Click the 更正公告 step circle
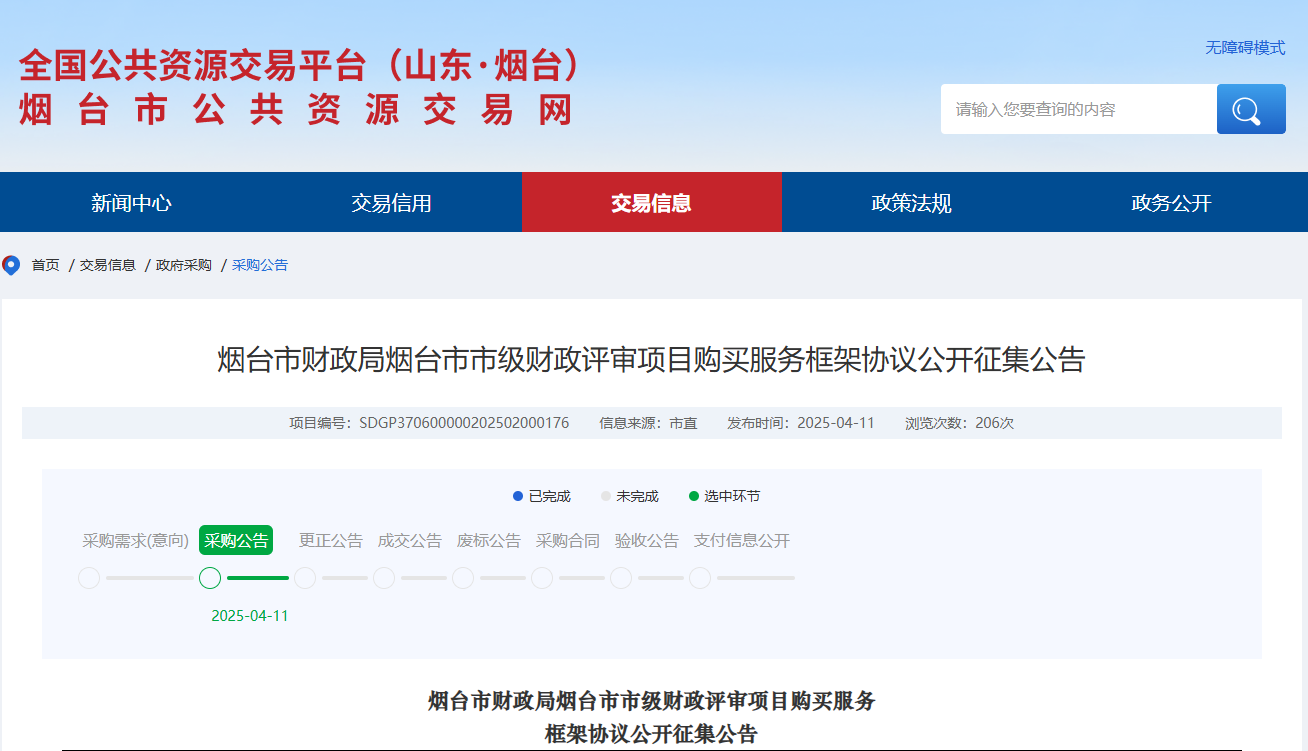Viewport: 1308px width, 751px height. [x=305, y=578]
